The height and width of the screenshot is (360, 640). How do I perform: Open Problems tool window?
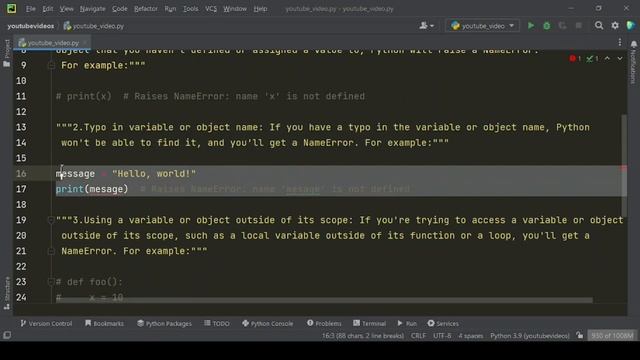(324, 323)
